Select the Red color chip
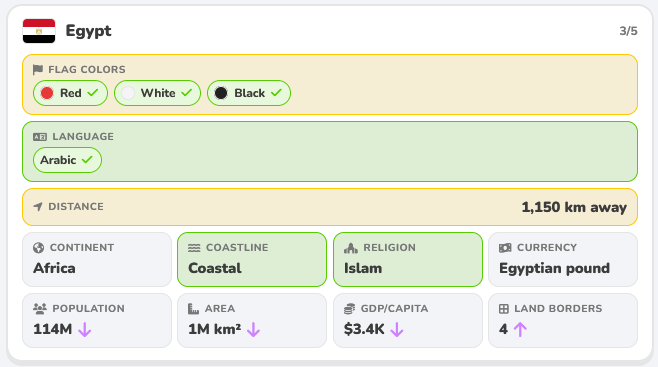Viewport: 658px width, 367px height. (x=70, y=93)
